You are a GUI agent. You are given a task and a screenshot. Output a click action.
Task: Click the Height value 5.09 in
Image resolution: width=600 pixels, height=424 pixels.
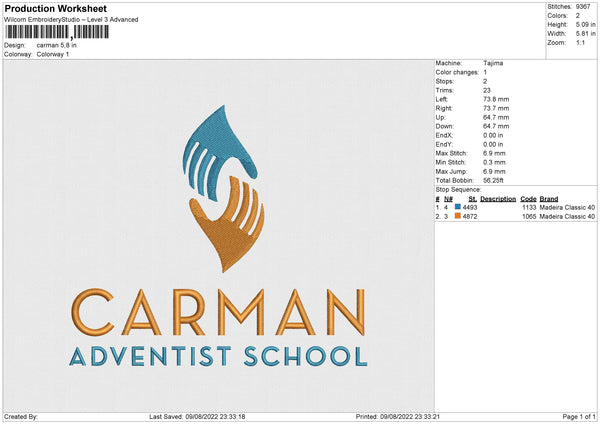pyautogui.click(x=585, y=24)
